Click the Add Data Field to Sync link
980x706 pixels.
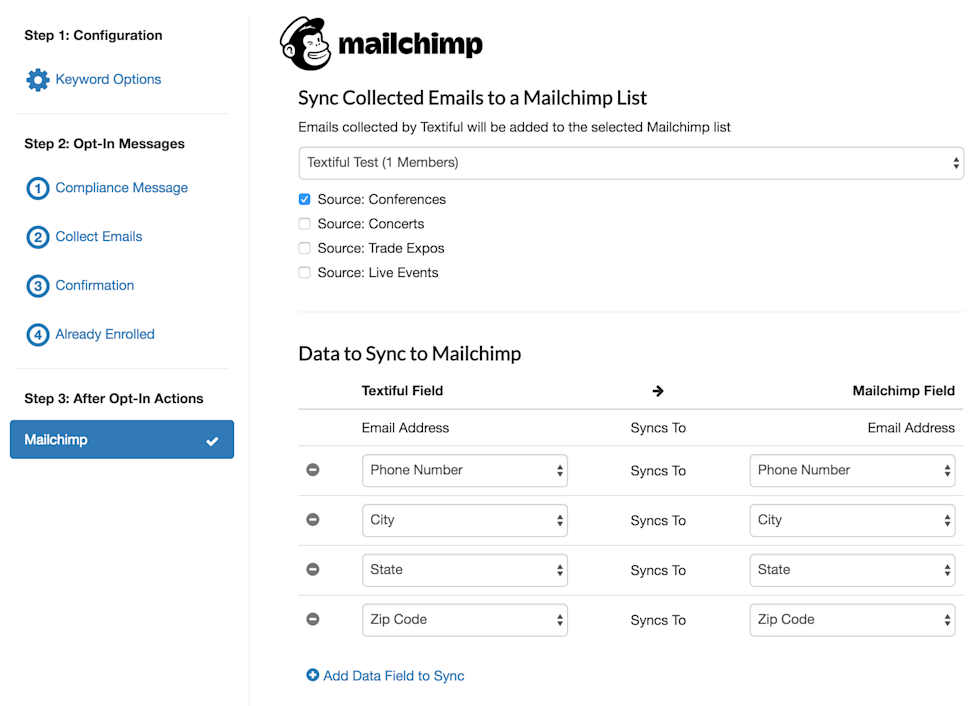click(x=393, y=676)
